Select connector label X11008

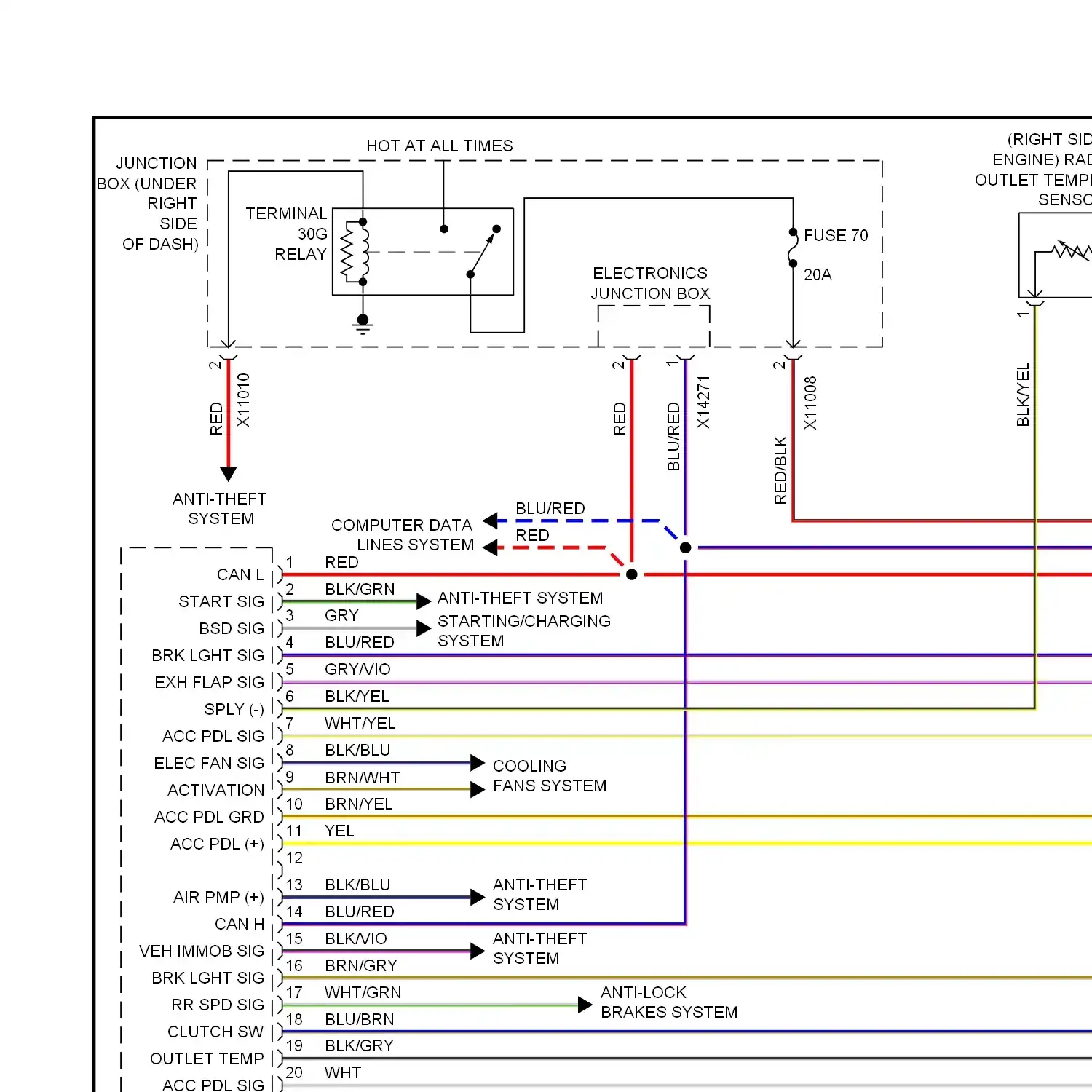[810, 403]
